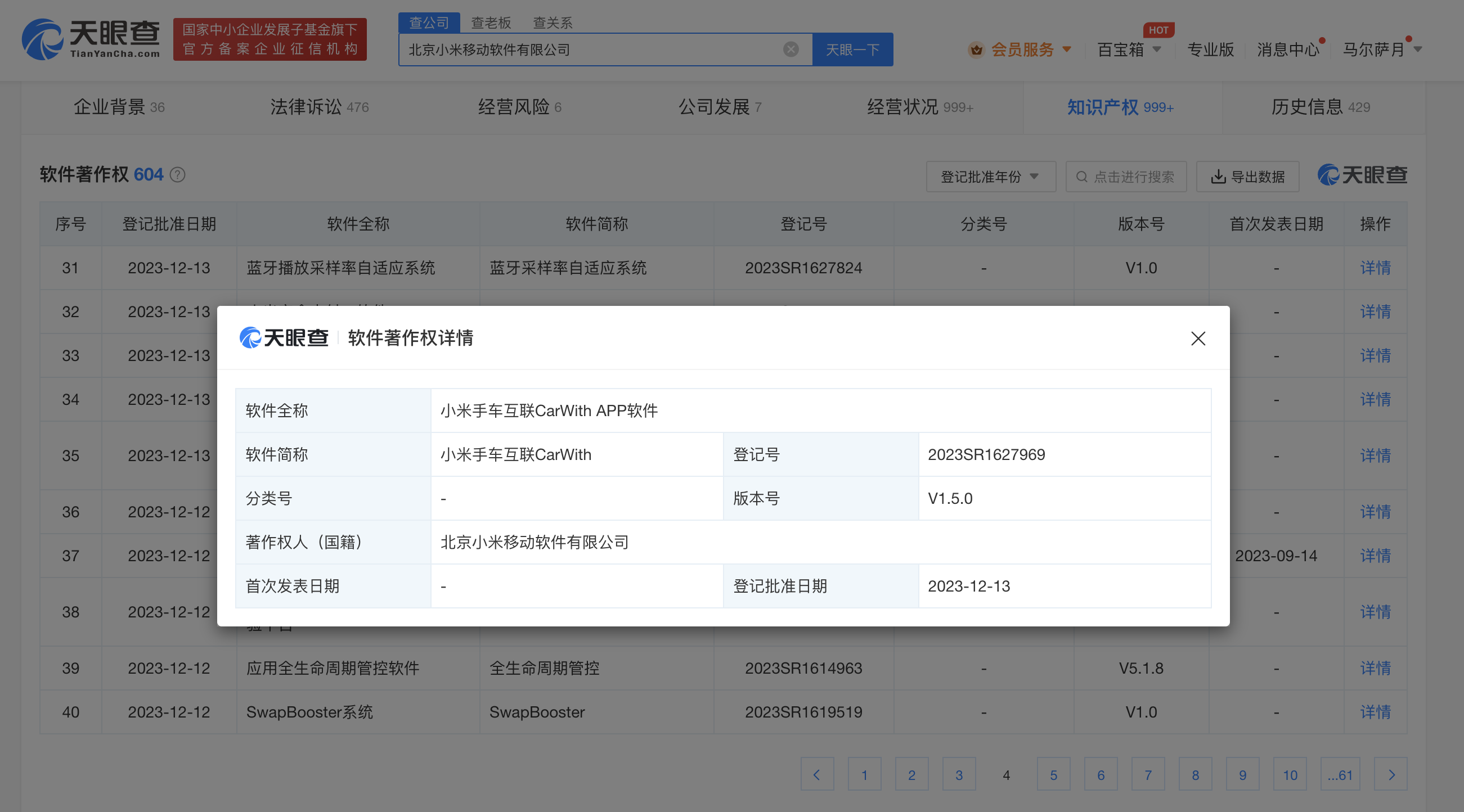The image size is (1464, 812).
Task: Close the 软件著作权详情 dialog
Action: (1198, 339)
